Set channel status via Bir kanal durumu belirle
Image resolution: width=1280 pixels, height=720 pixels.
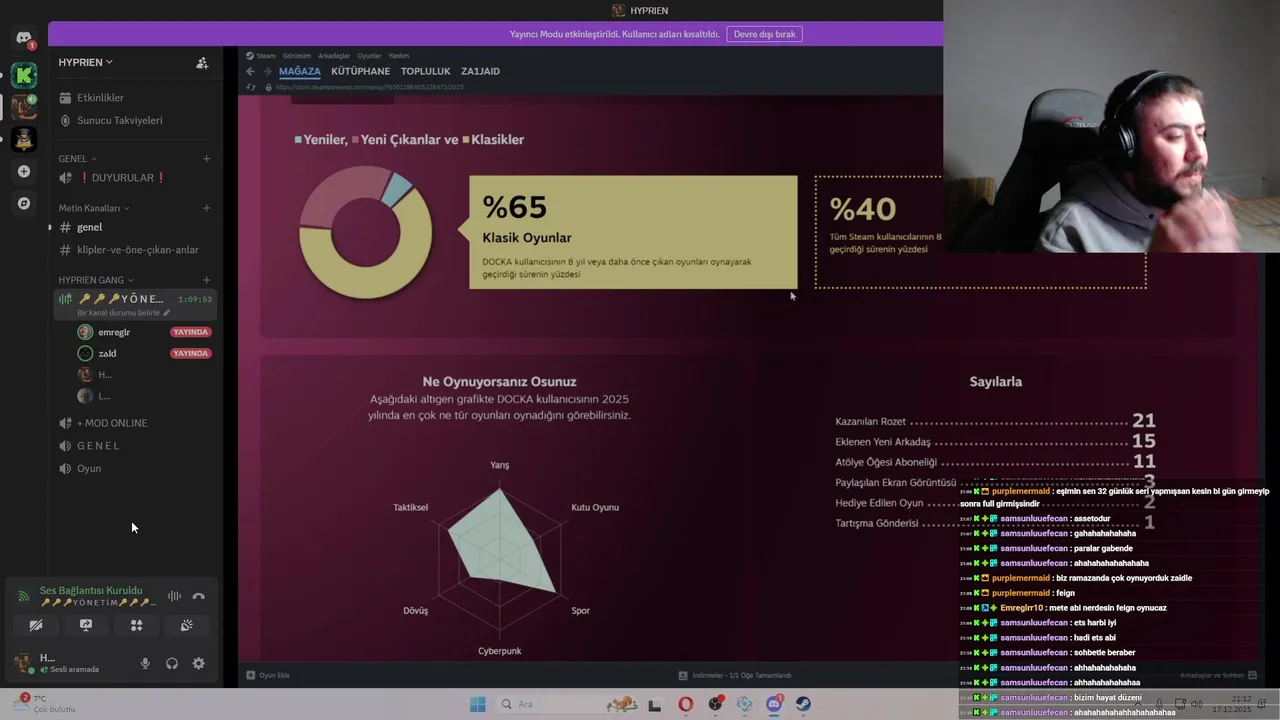[x=124, y=313]
